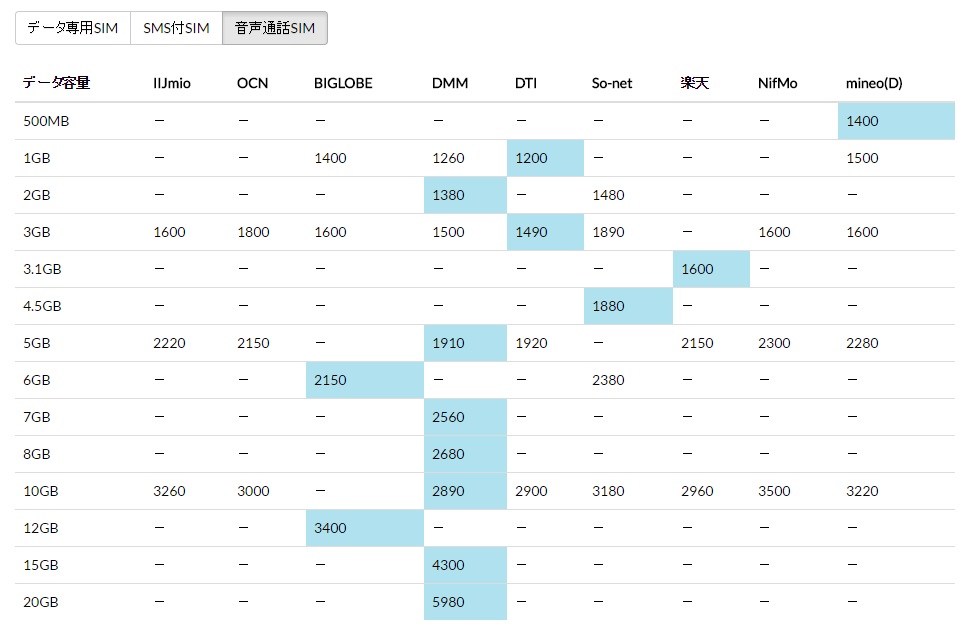
Task: Click the DTI column header
Action: [526, 83]
